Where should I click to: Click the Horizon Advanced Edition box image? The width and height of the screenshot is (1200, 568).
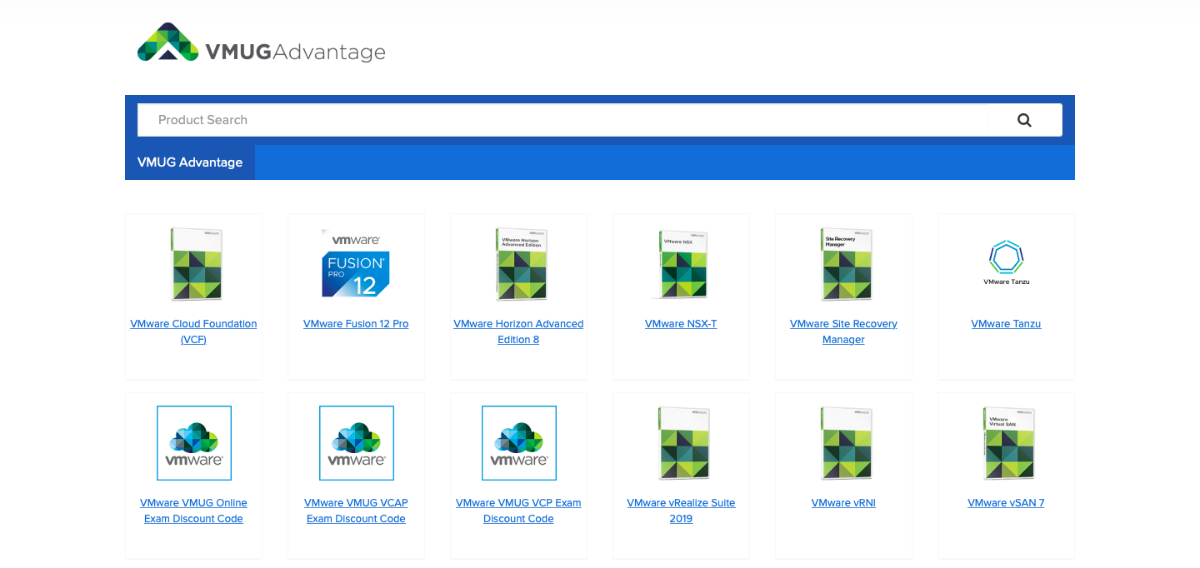coord(519,265)
